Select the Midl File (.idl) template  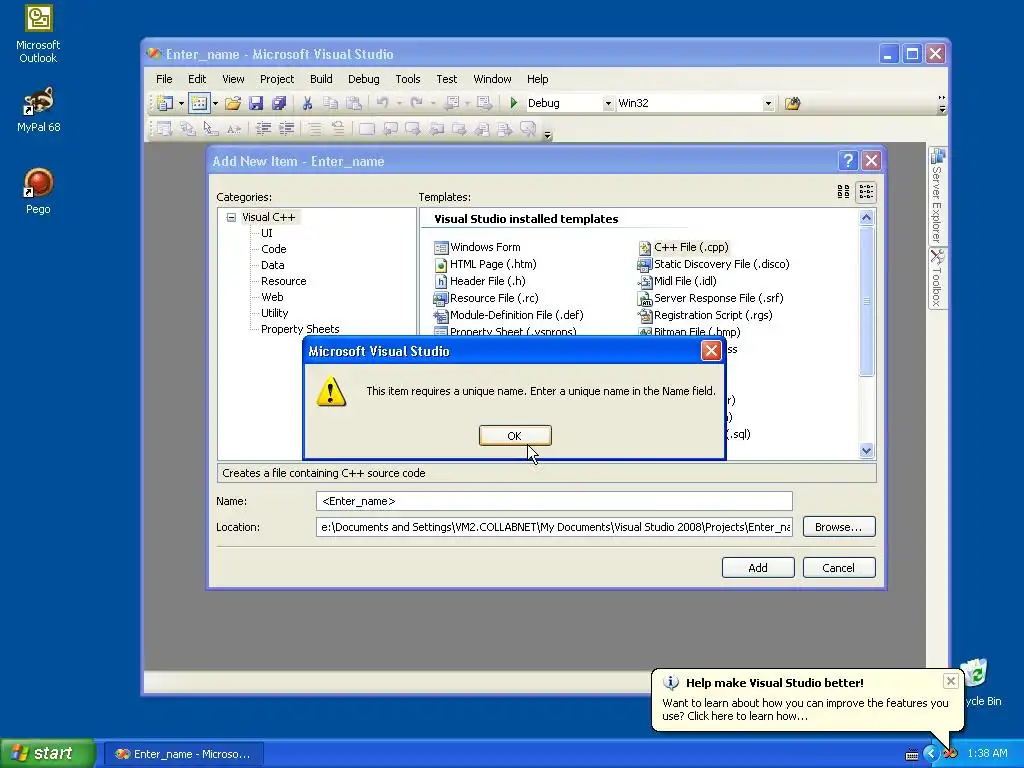coord(678,281)
